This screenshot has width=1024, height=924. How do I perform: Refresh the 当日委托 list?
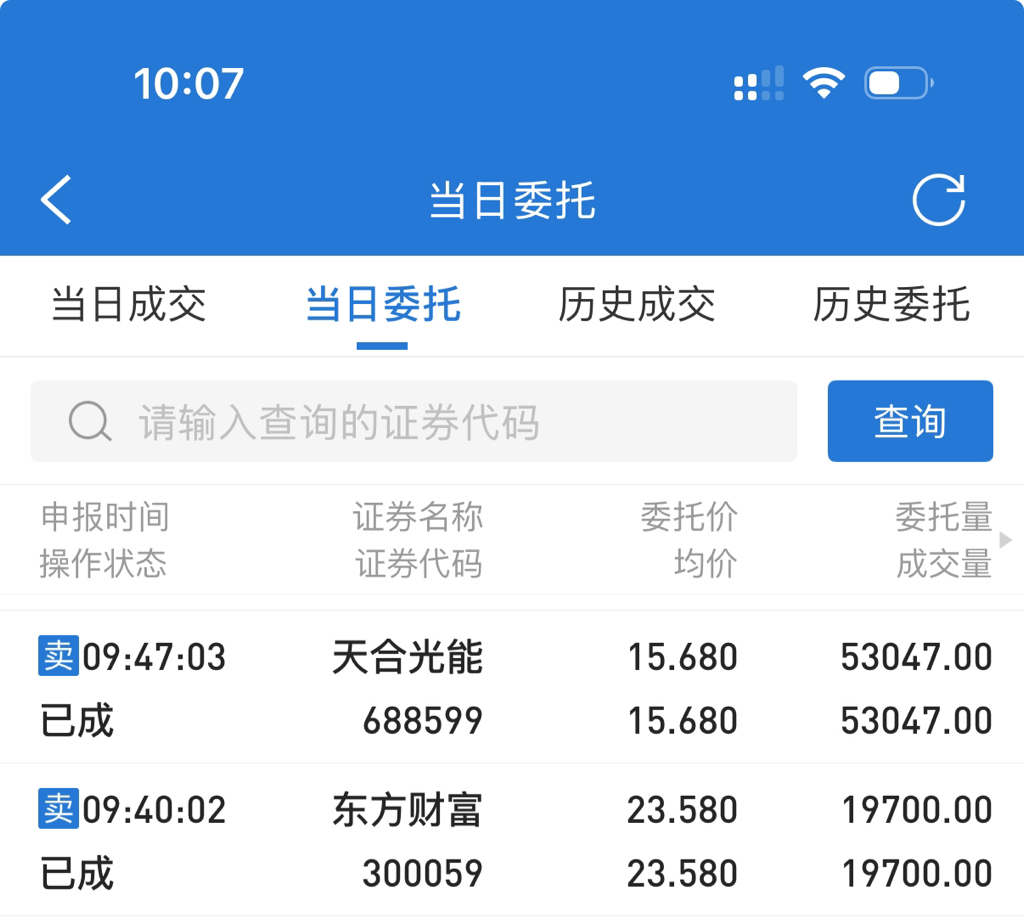(x=938, y=200)
